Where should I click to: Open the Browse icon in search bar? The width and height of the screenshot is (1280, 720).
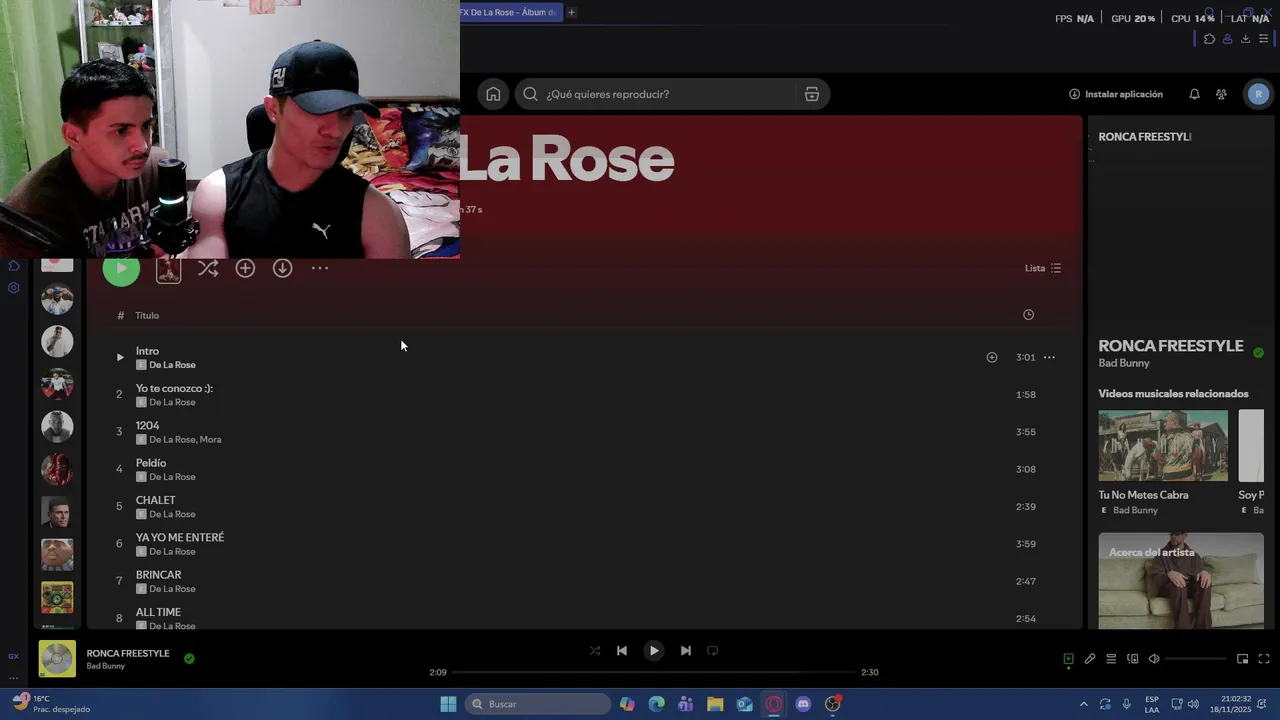812,94
